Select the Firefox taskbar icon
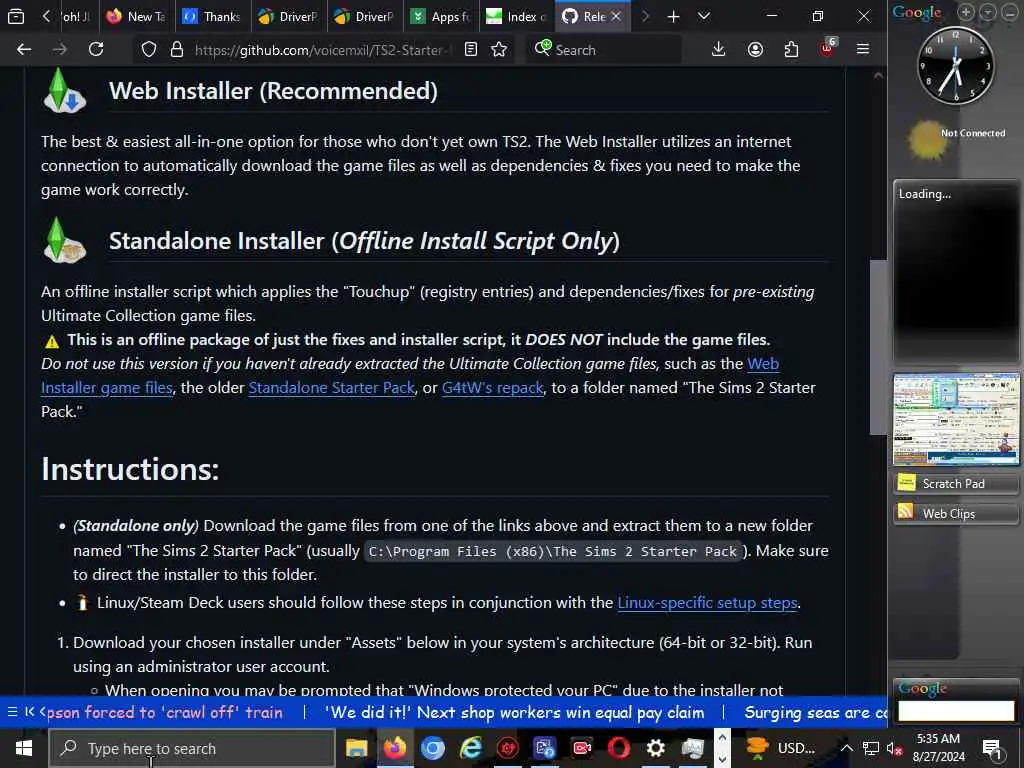 pyautogui.click(x=394, y=748)
